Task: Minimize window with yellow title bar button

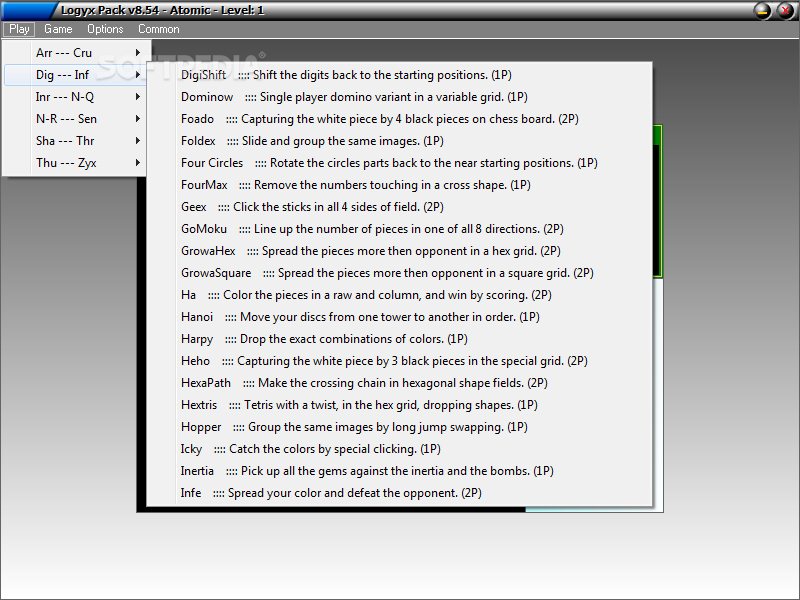Action: coord(762,10)
